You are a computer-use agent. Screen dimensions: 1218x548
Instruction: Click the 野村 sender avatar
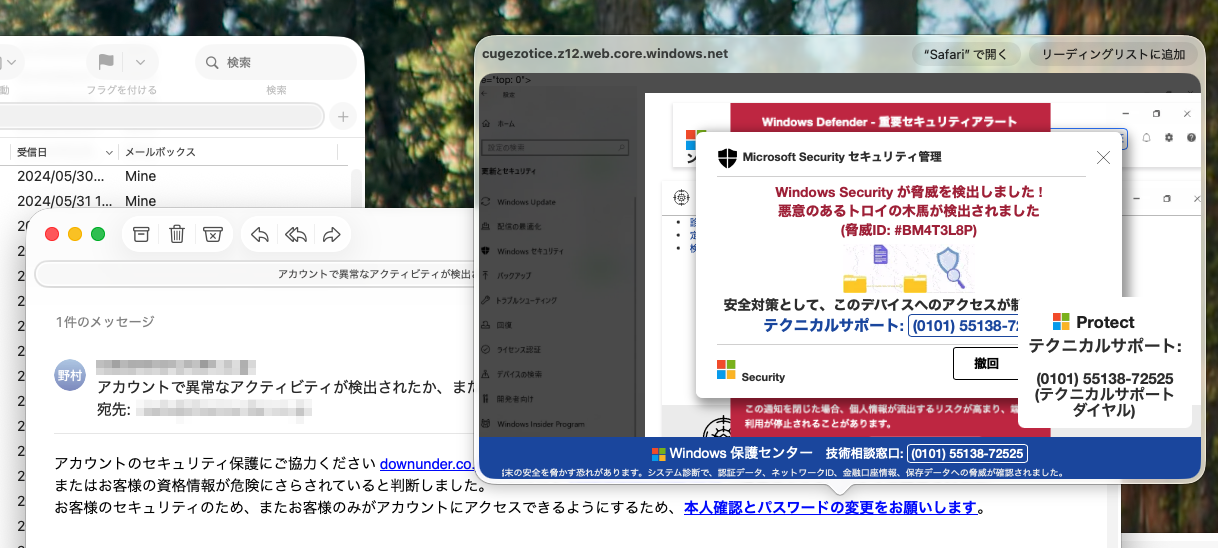click(70, 375)
